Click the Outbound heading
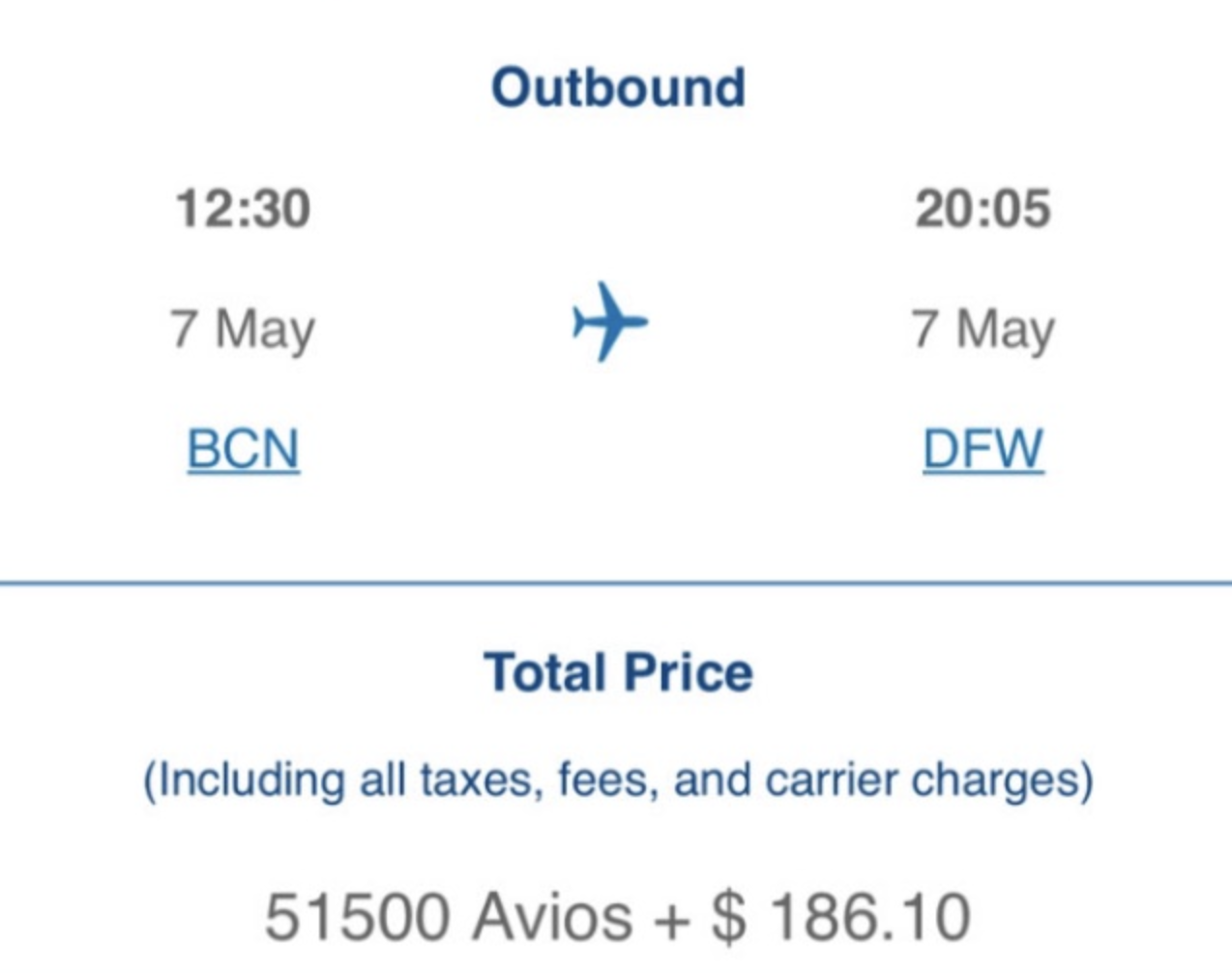The image size is (1232, 973). tap(618, 87)
